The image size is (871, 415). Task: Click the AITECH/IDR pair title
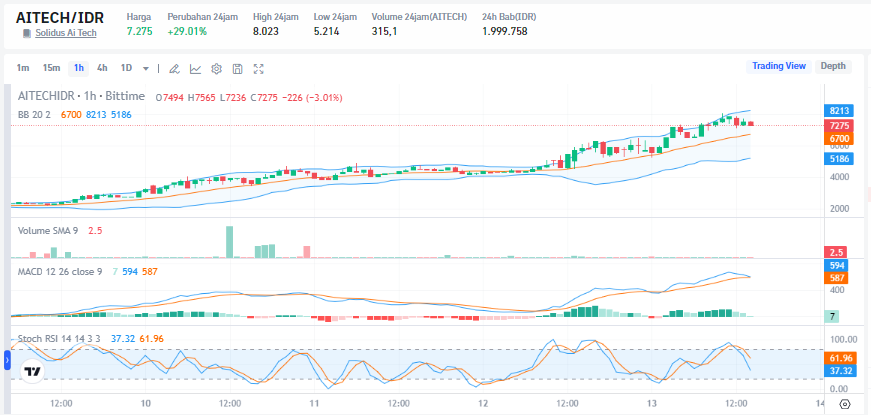click(x=59, y=17)
